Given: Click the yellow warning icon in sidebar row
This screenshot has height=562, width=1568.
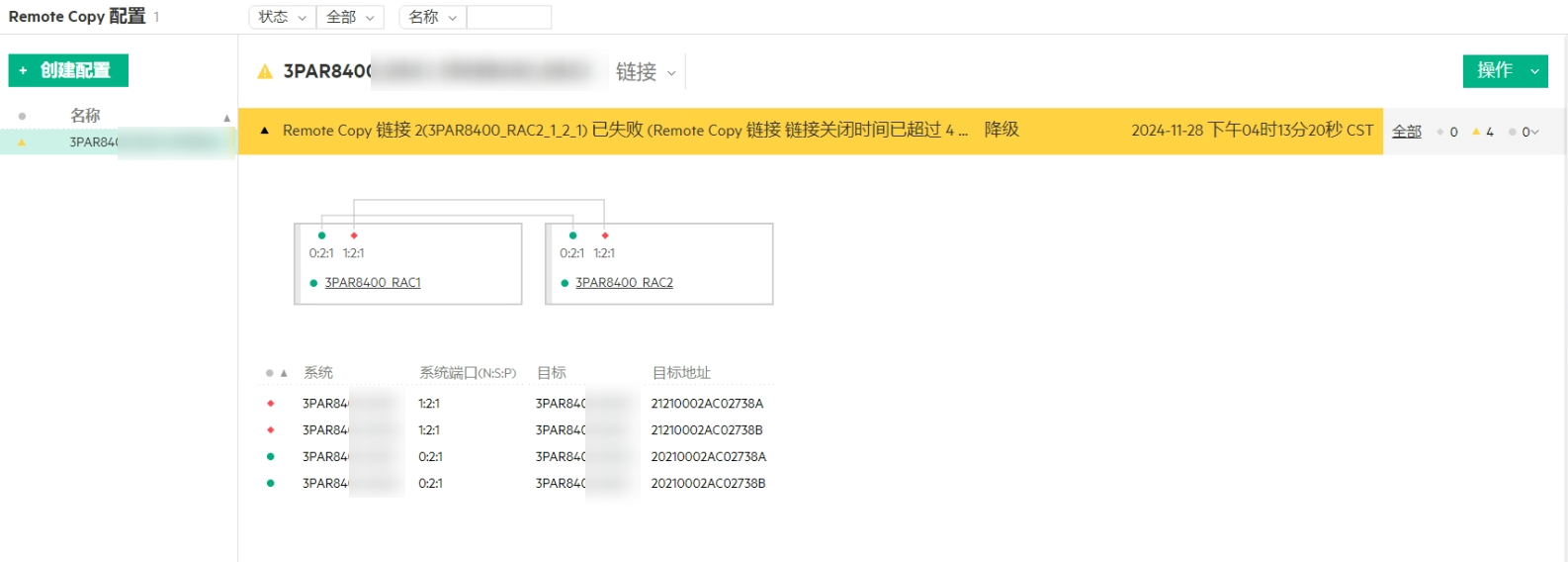Looking at the screenshot, I should tap(22, 142).
